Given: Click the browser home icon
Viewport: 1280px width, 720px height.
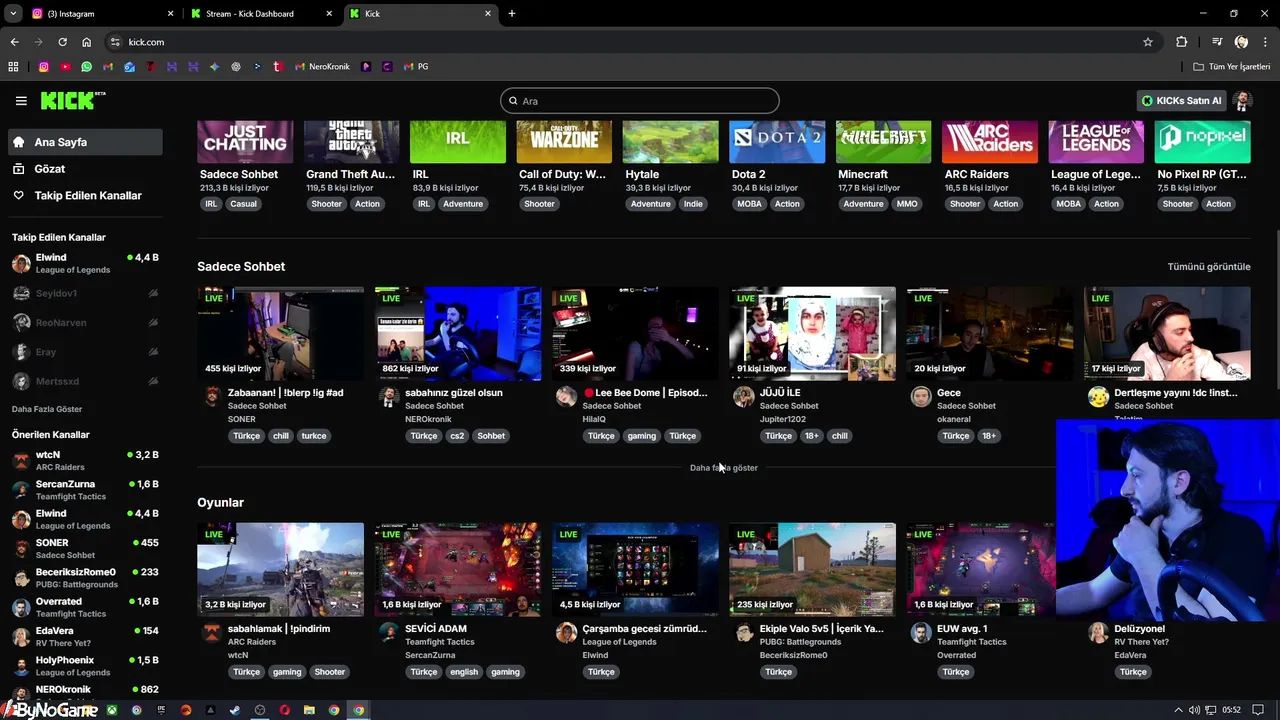Looking at the screenshot, I should coord(87,42).
